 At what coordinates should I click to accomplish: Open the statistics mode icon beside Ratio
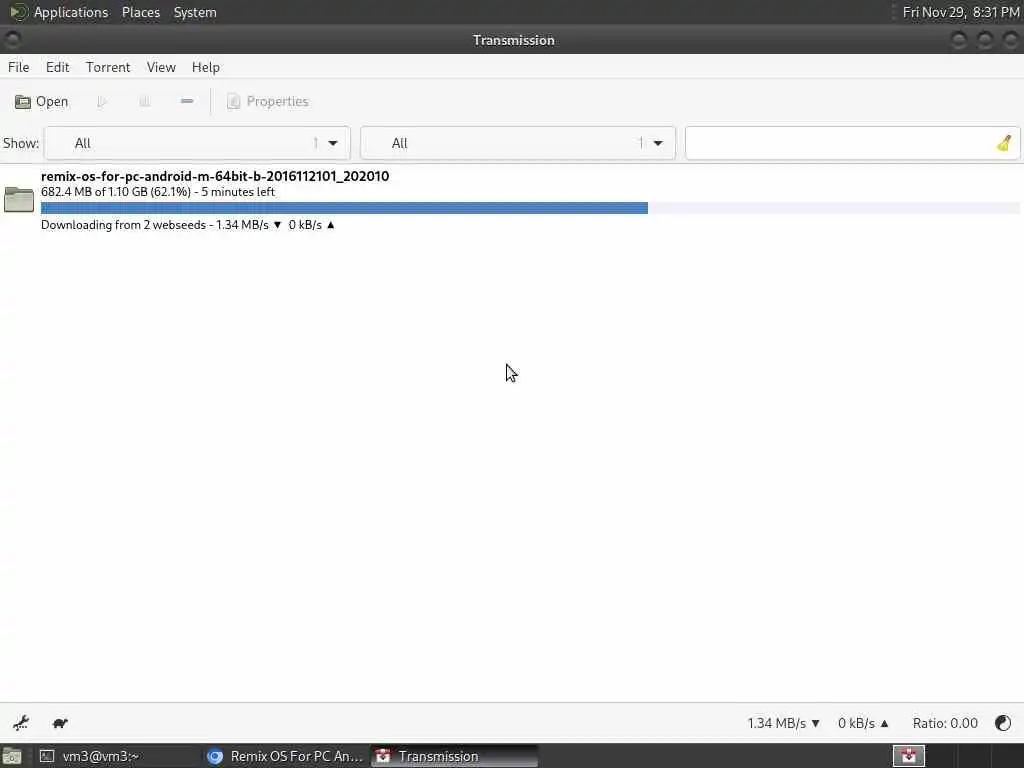pyautogui.click(x=1002, y=723)
